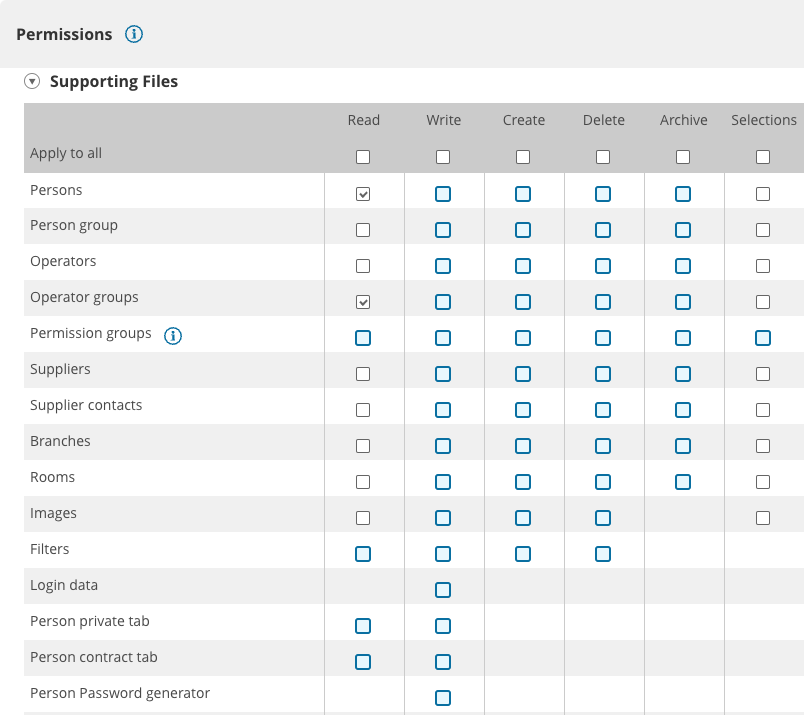Click the info icon beside Permission groups
Screen dimensions: 804x715
173,335
